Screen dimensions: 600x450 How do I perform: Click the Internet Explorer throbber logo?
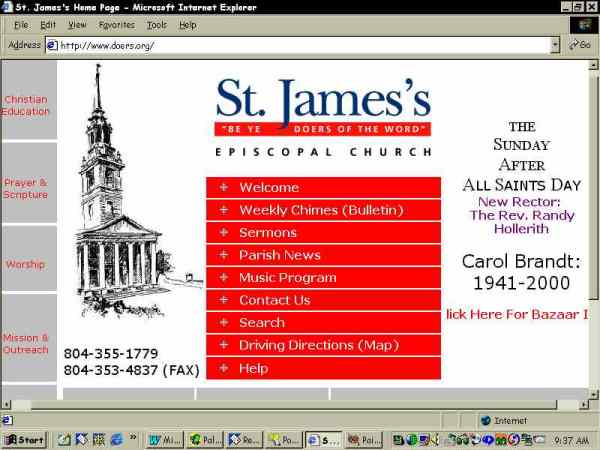click(x=584, y=26)
